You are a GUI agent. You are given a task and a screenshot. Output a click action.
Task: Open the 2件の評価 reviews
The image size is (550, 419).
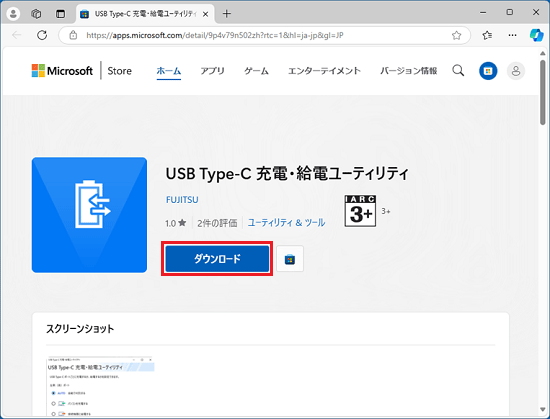217,223
